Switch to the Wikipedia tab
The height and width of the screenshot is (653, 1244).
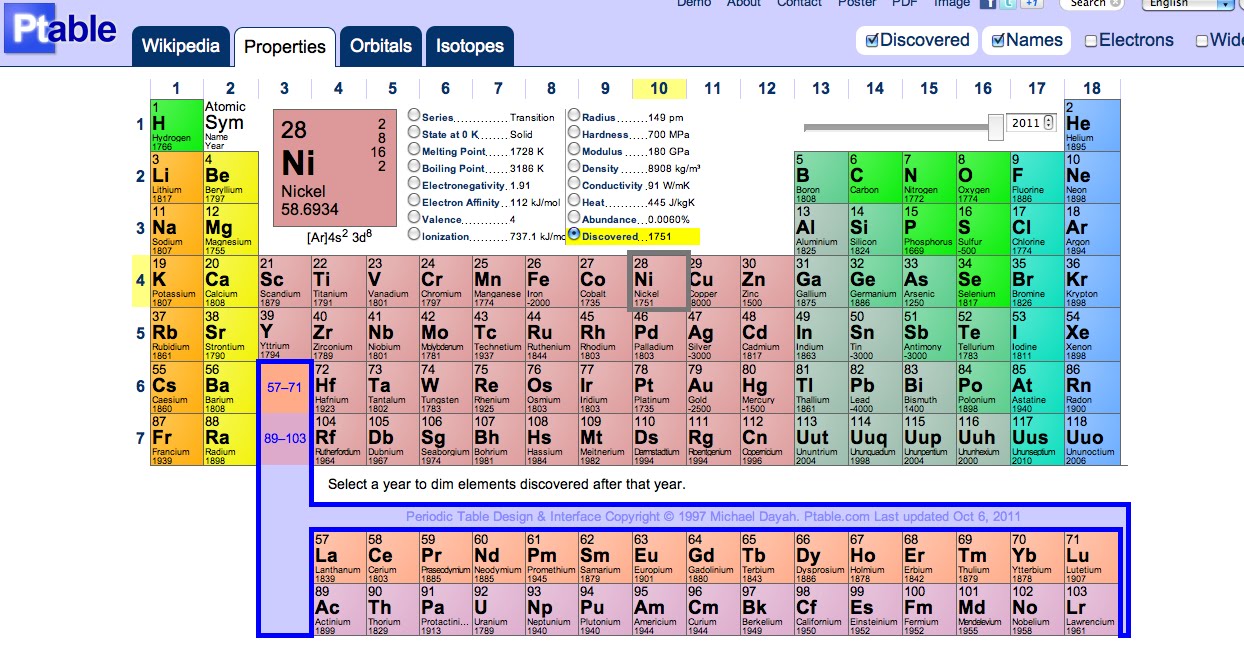[x=181, y=46]
